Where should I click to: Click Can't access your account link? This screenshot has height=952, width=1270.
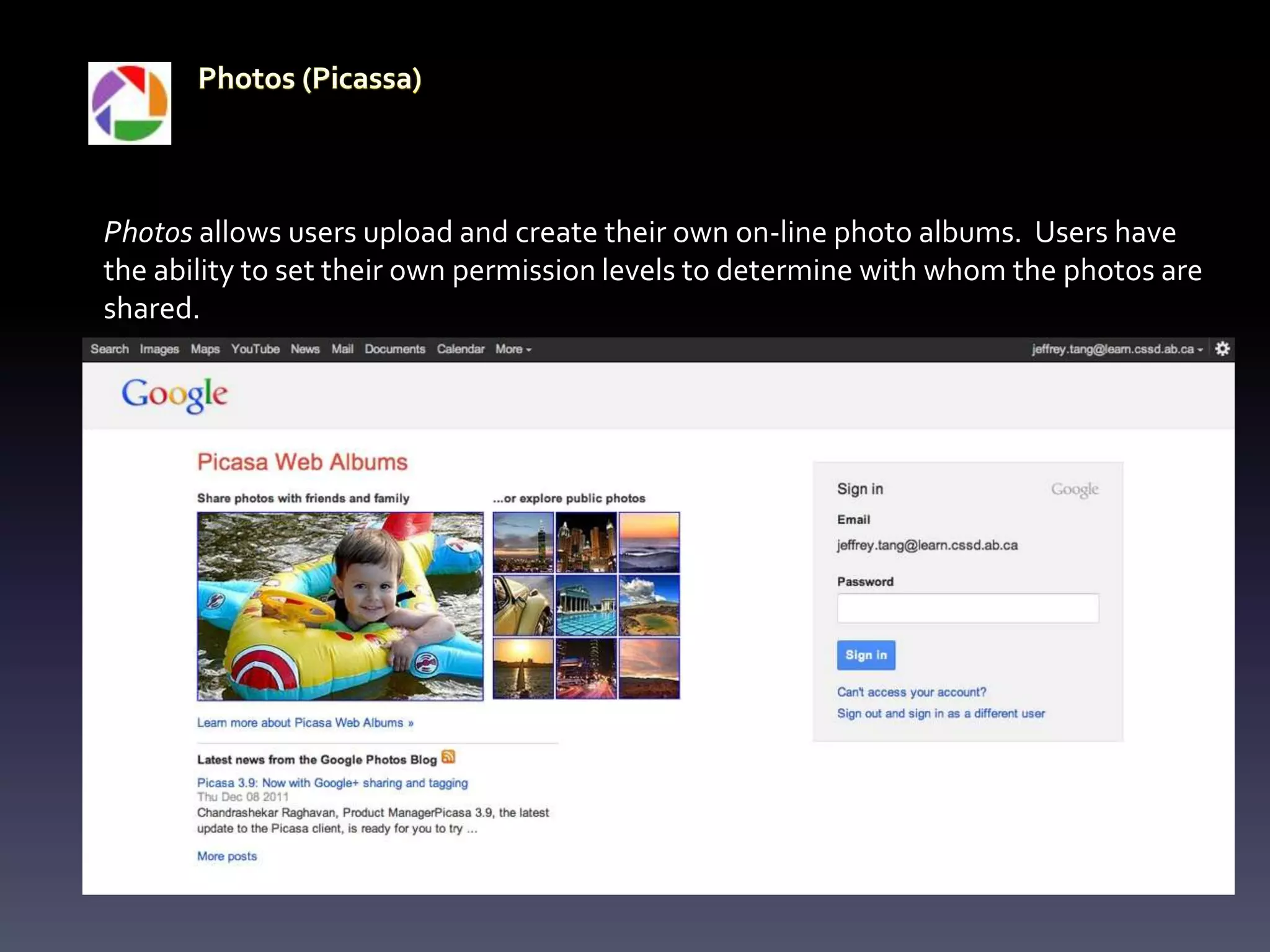(912, 692)
